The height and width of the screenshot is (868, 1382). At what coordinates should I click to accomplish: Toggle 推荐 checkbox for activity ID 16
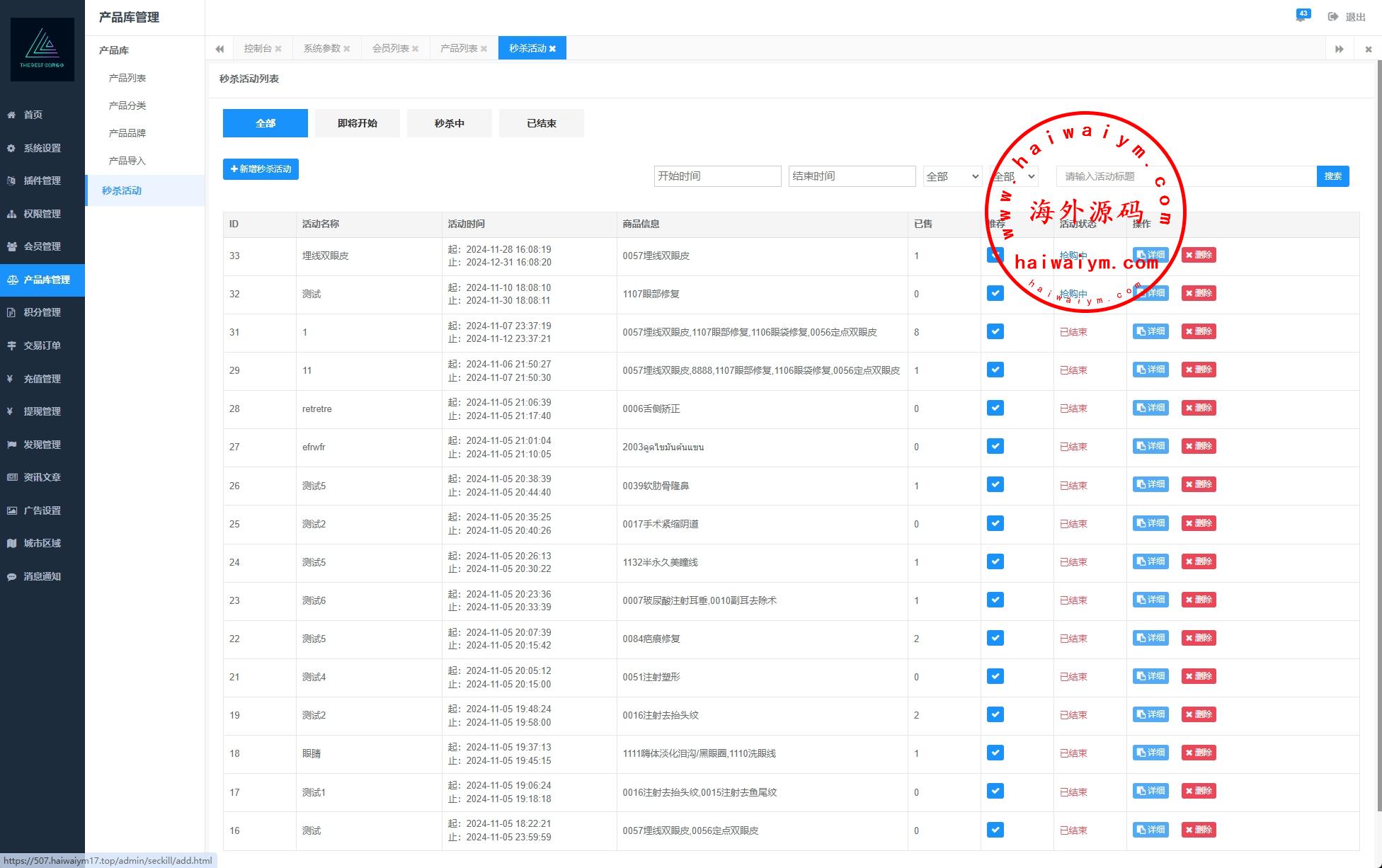tap(995, 830)
